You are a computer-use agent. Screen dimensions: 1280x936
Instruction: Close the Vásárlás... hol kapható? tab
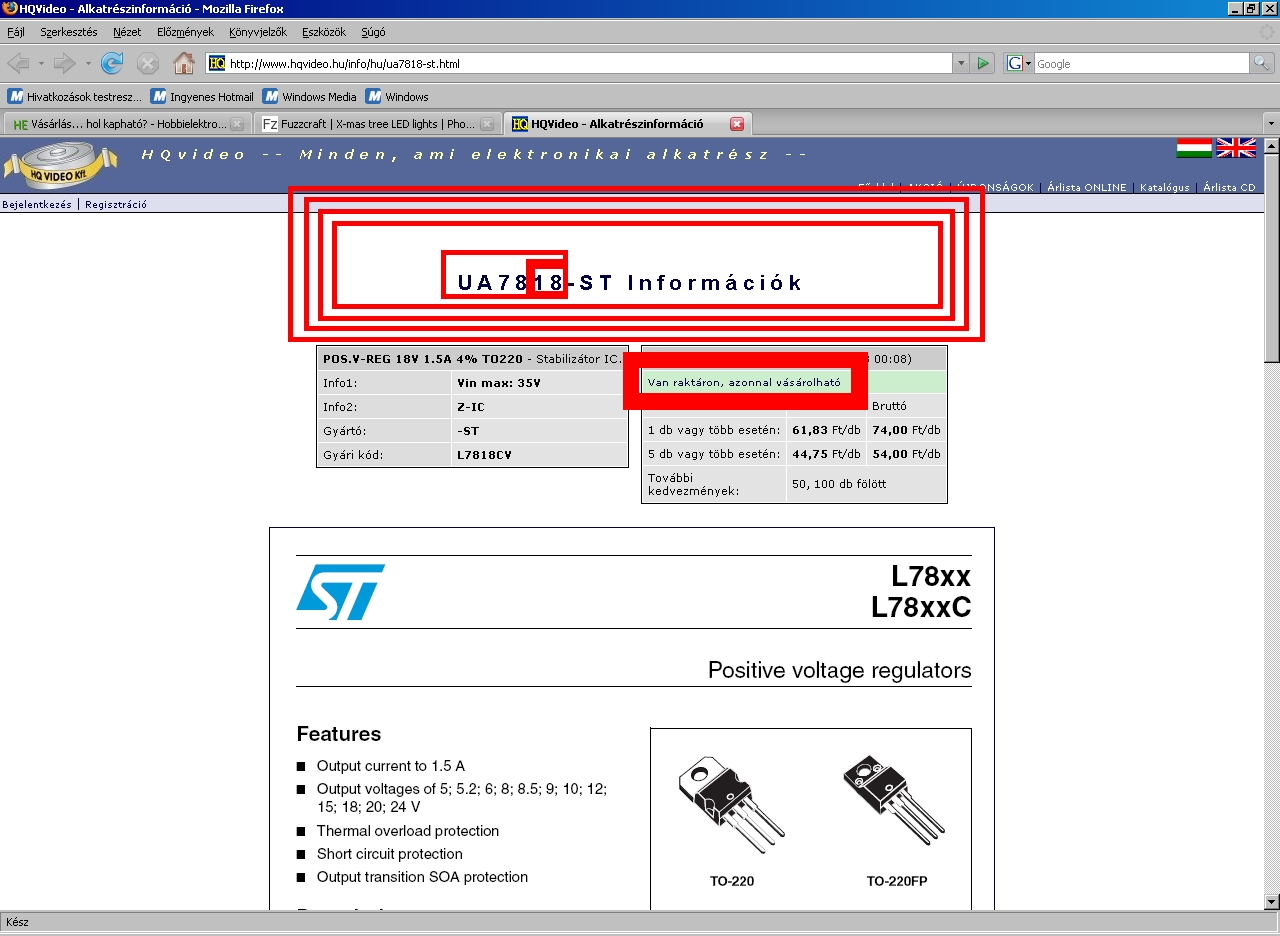coord(237,124)
